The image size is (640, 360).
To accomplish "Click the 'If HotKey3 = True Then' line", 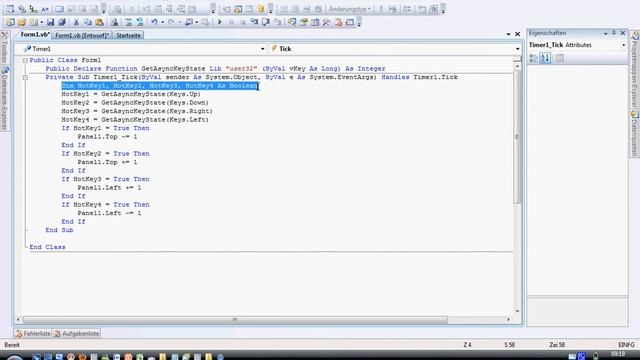I will pos(105,179).
